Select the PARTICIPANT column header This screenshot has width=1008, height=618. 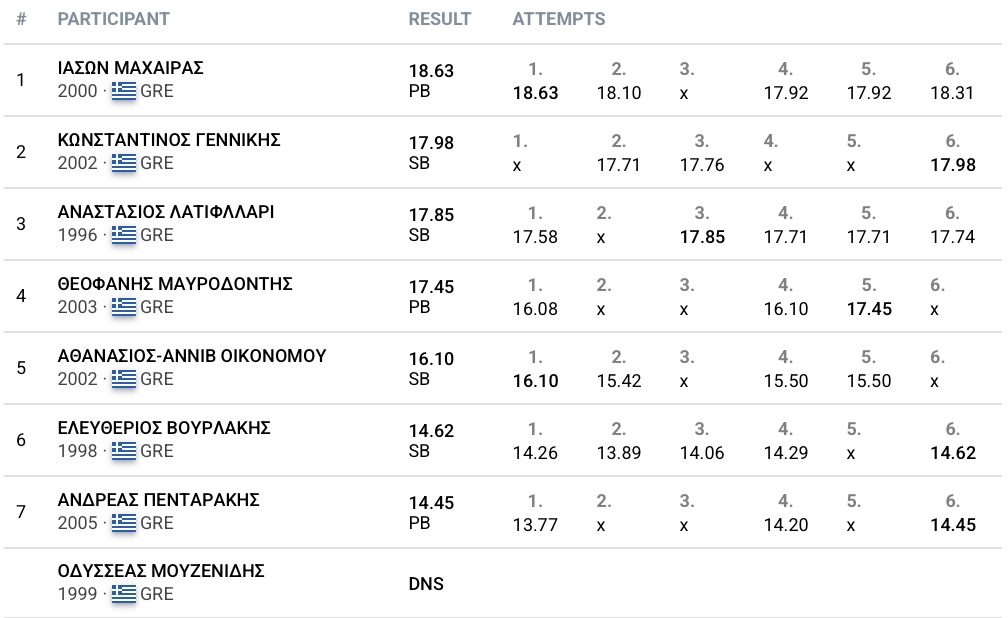point(114,19)
